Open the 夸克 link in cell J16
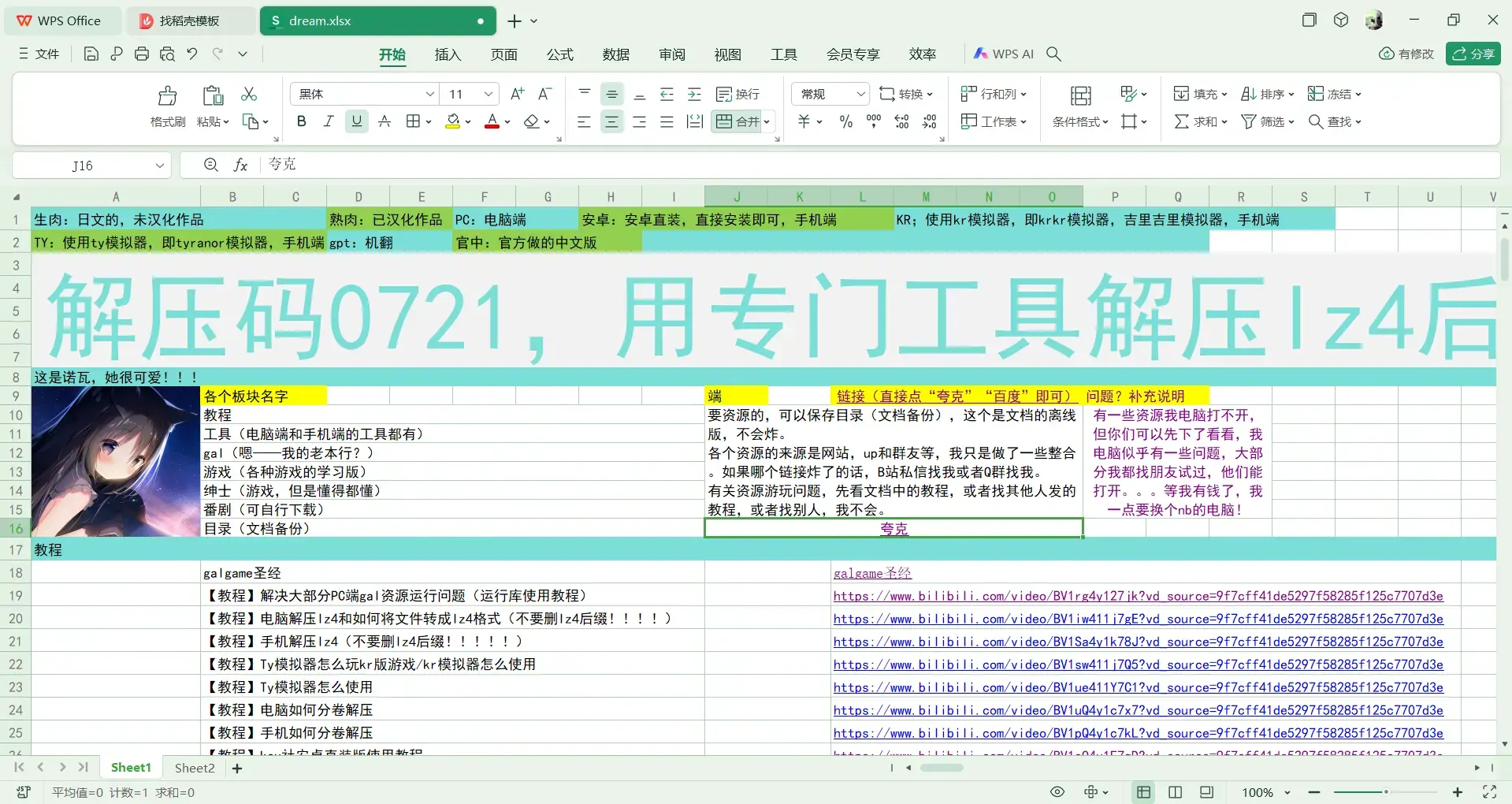The height and width of the screenshot is (804, 1512). (893, 529)
